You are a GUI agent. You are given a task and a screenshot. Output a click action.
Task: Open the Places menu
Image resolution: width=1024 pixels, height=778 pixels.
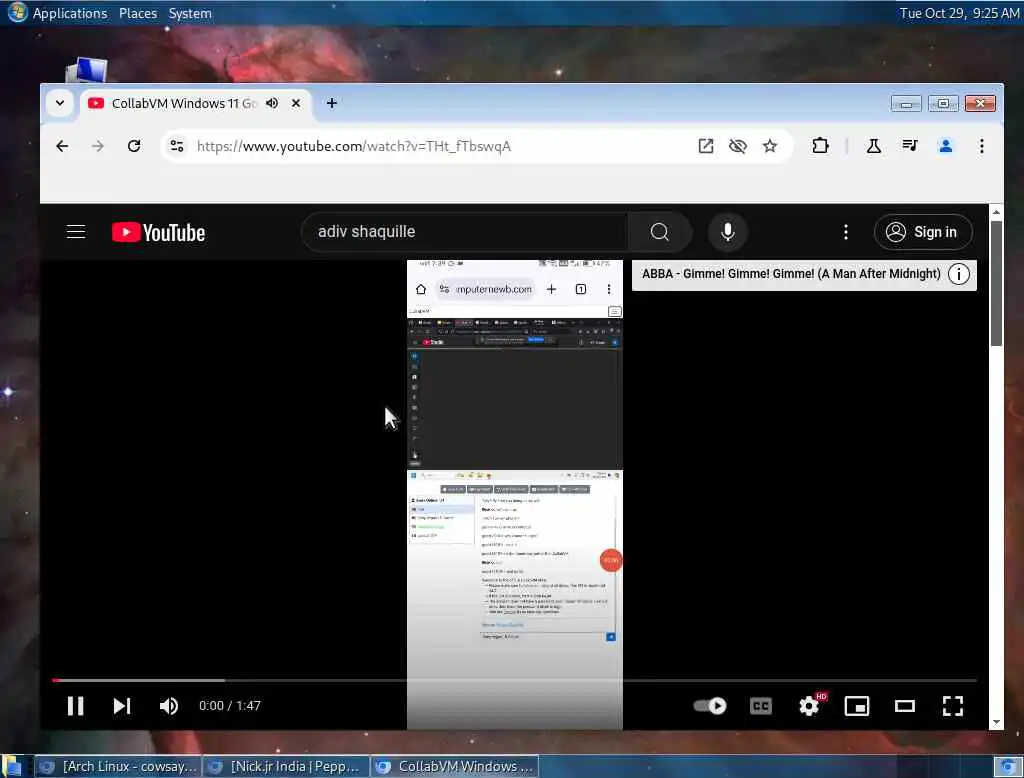point(138,13)
